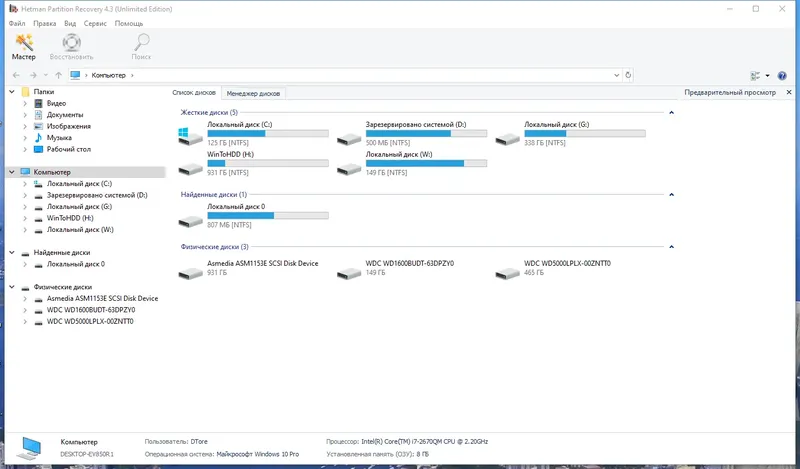Collapse the Найденные диски section
The width and height of the screenshot is (800, 469).
point(671,194)
